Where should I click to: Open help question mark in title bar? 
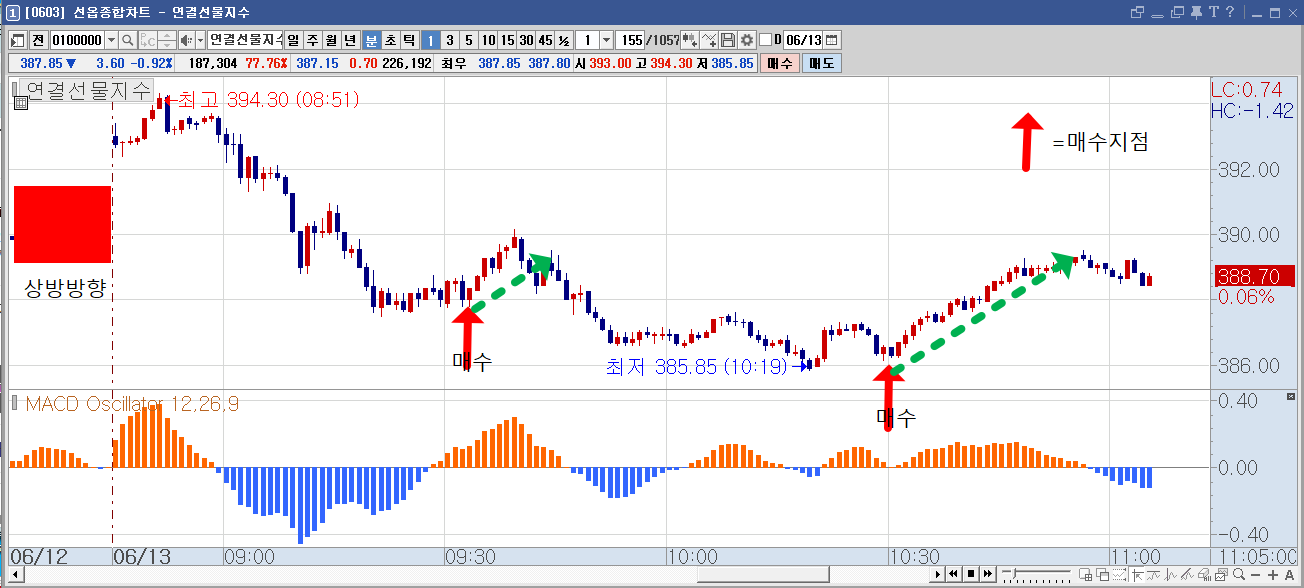pos(1230,12)
